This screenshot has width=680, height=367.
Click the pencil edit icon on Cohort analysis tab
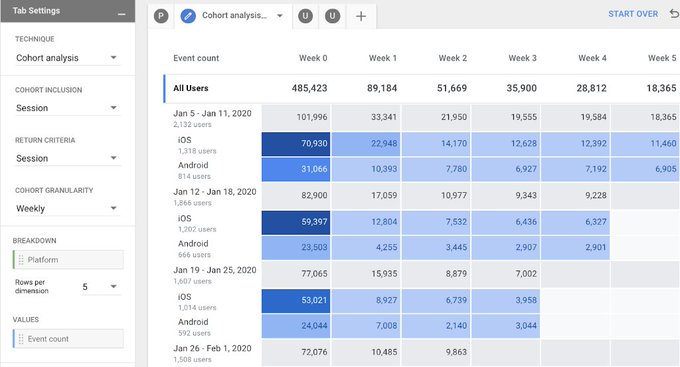[x=188, y=16]
